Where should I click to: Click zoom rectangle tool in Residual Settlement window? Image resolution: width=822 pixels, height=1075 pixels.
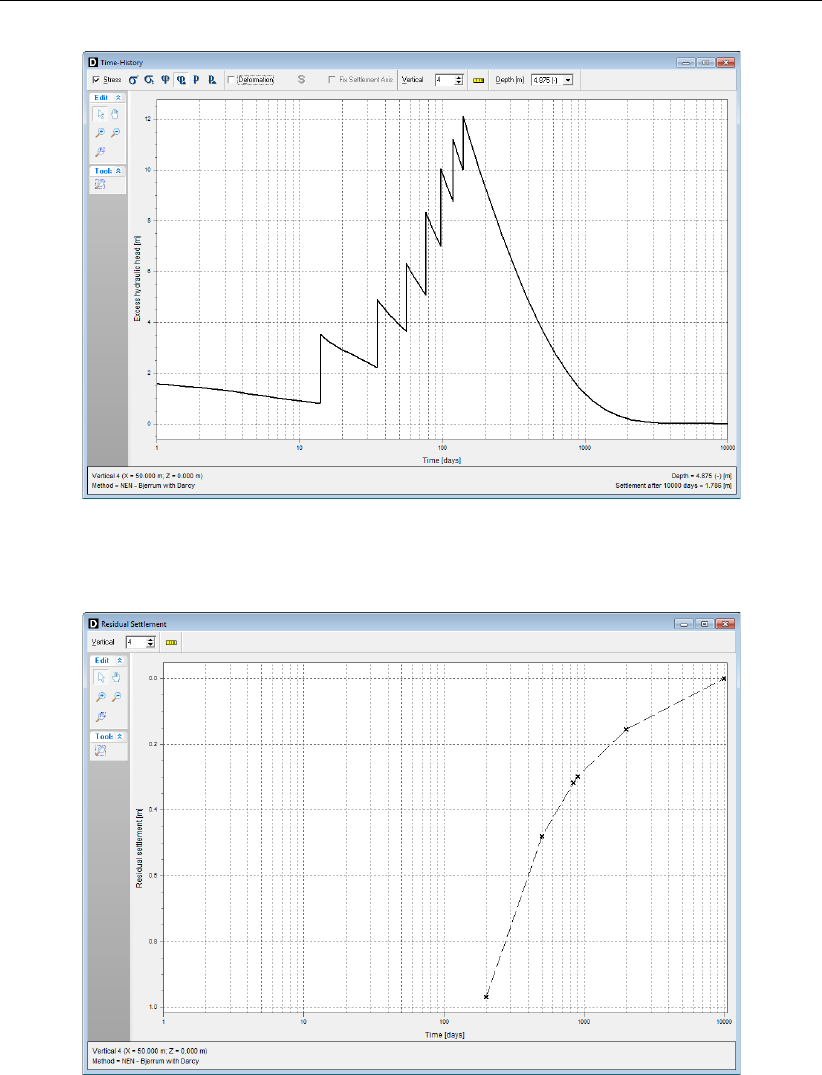coord(101,716)
